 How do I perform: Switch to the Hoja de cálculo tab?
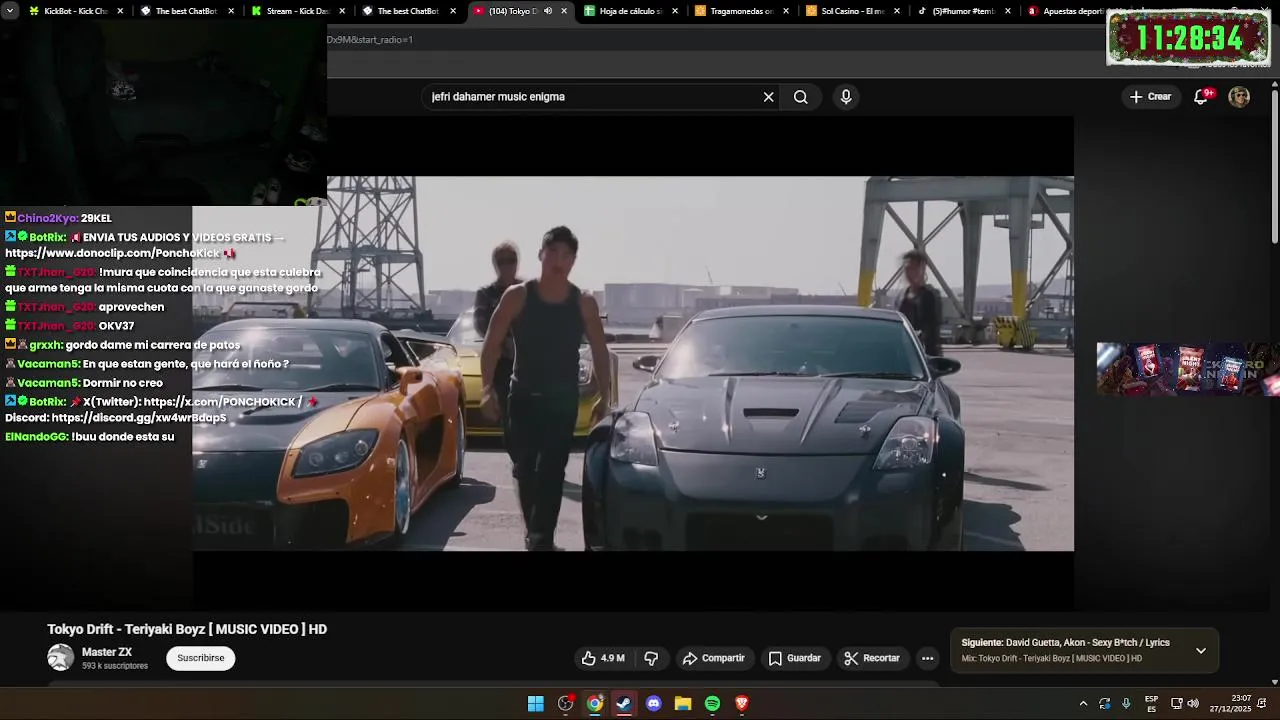(x=631, y=11)
